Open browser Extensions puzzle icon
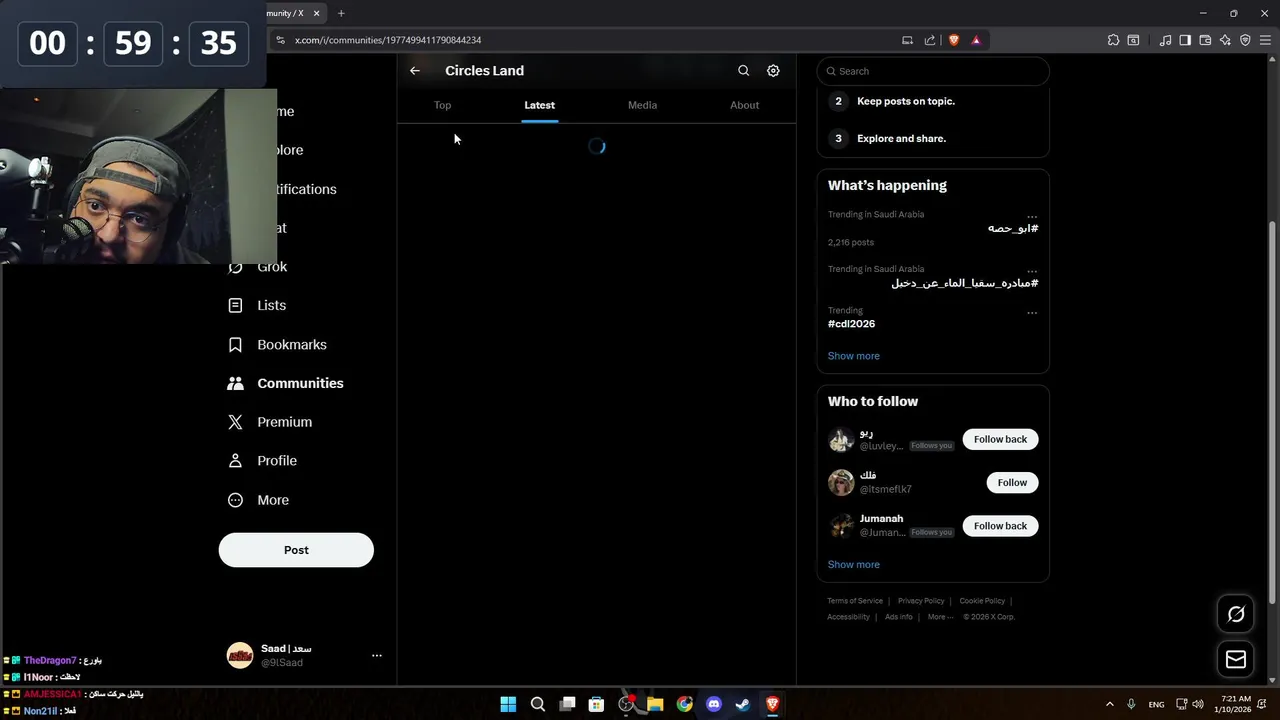The width and height of the screenshot is (1280, 720). point(1113,40)
